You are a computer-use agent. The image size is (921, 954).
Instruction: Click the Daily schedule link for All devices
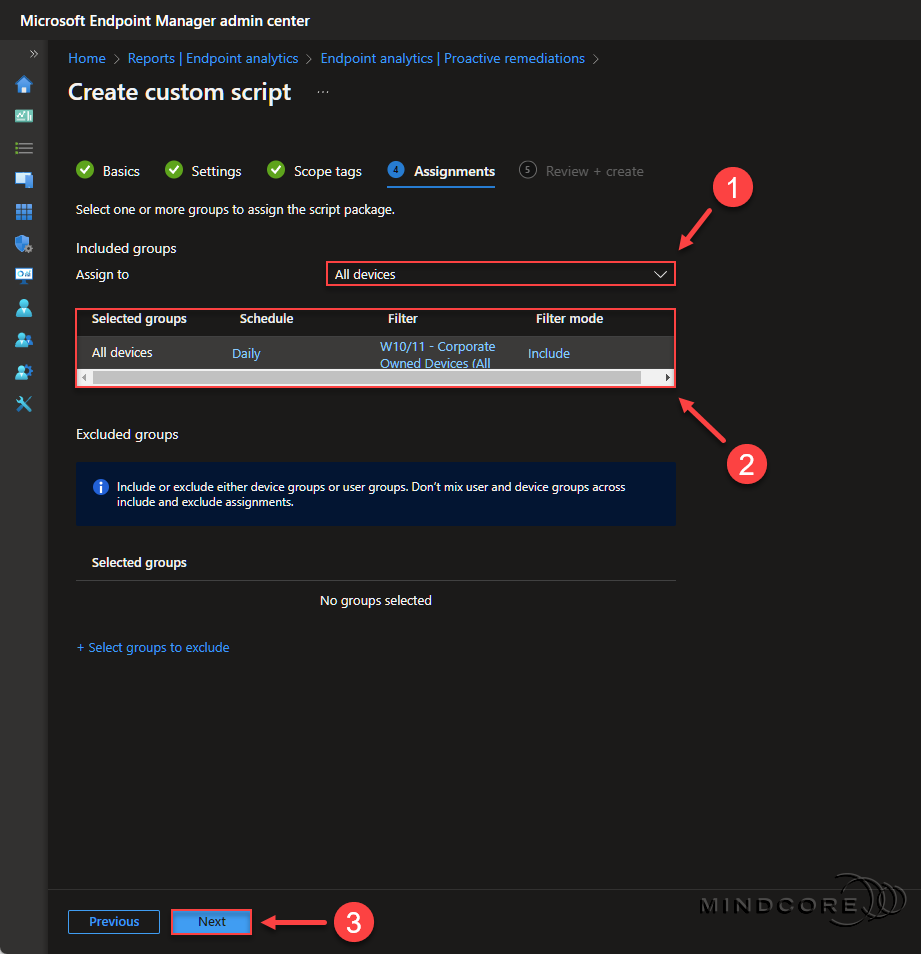[246, 354]
